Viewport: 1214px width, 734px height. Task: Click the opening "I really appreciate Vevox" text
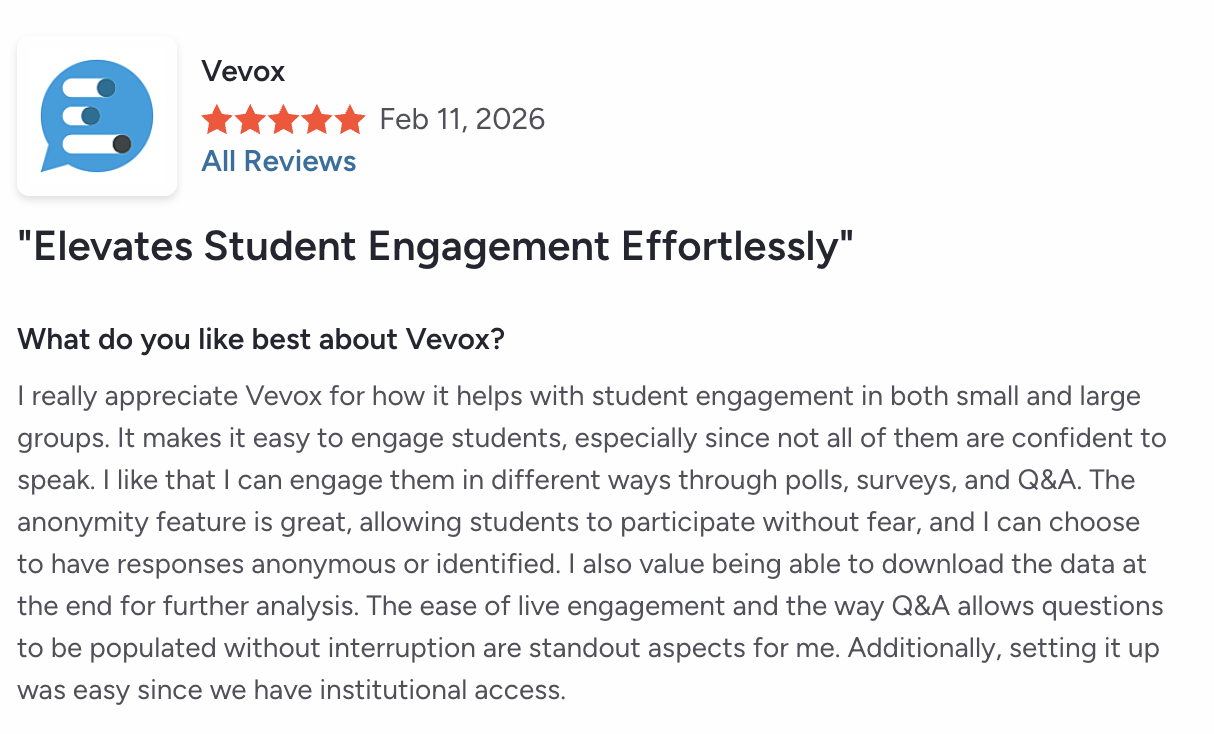point(157,396)
